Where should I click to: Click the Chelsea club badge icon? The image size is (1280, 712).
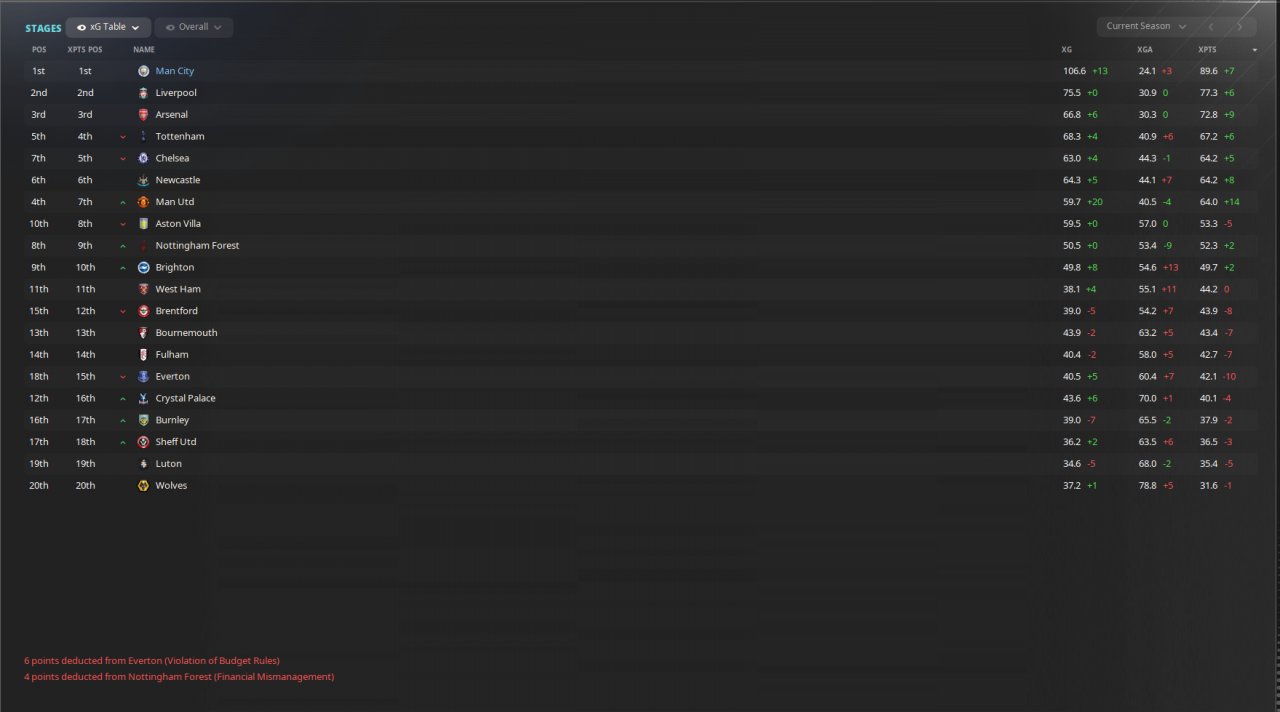point(143,158)
